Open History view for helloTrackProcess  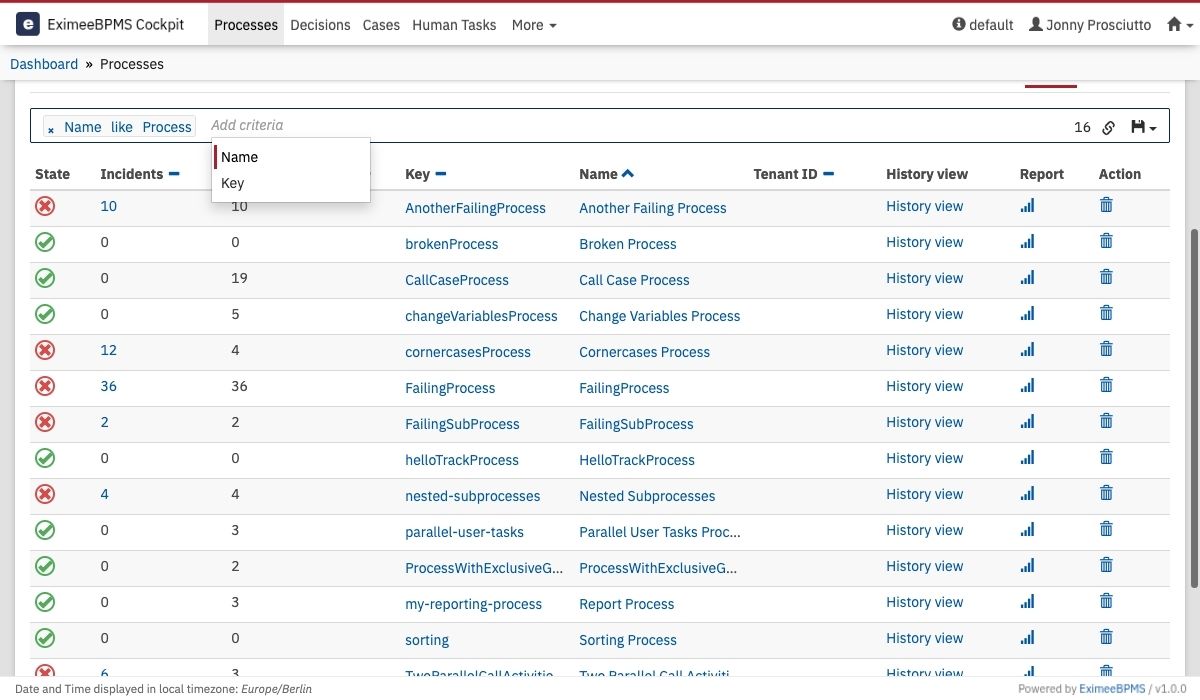click(924, 458)
